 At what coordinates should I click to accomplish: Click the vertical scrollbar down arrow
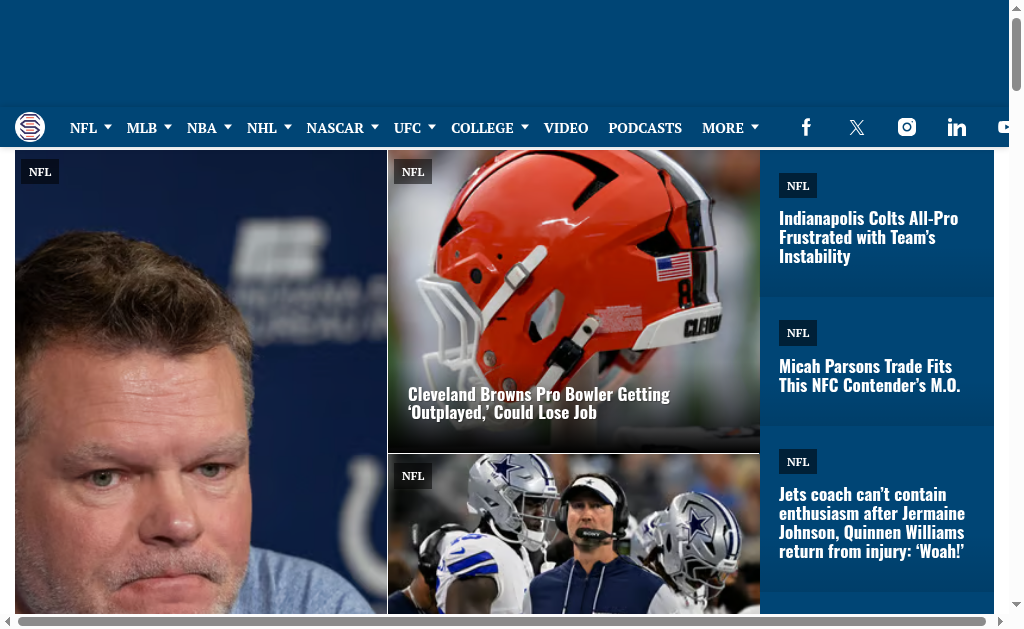1016,605
